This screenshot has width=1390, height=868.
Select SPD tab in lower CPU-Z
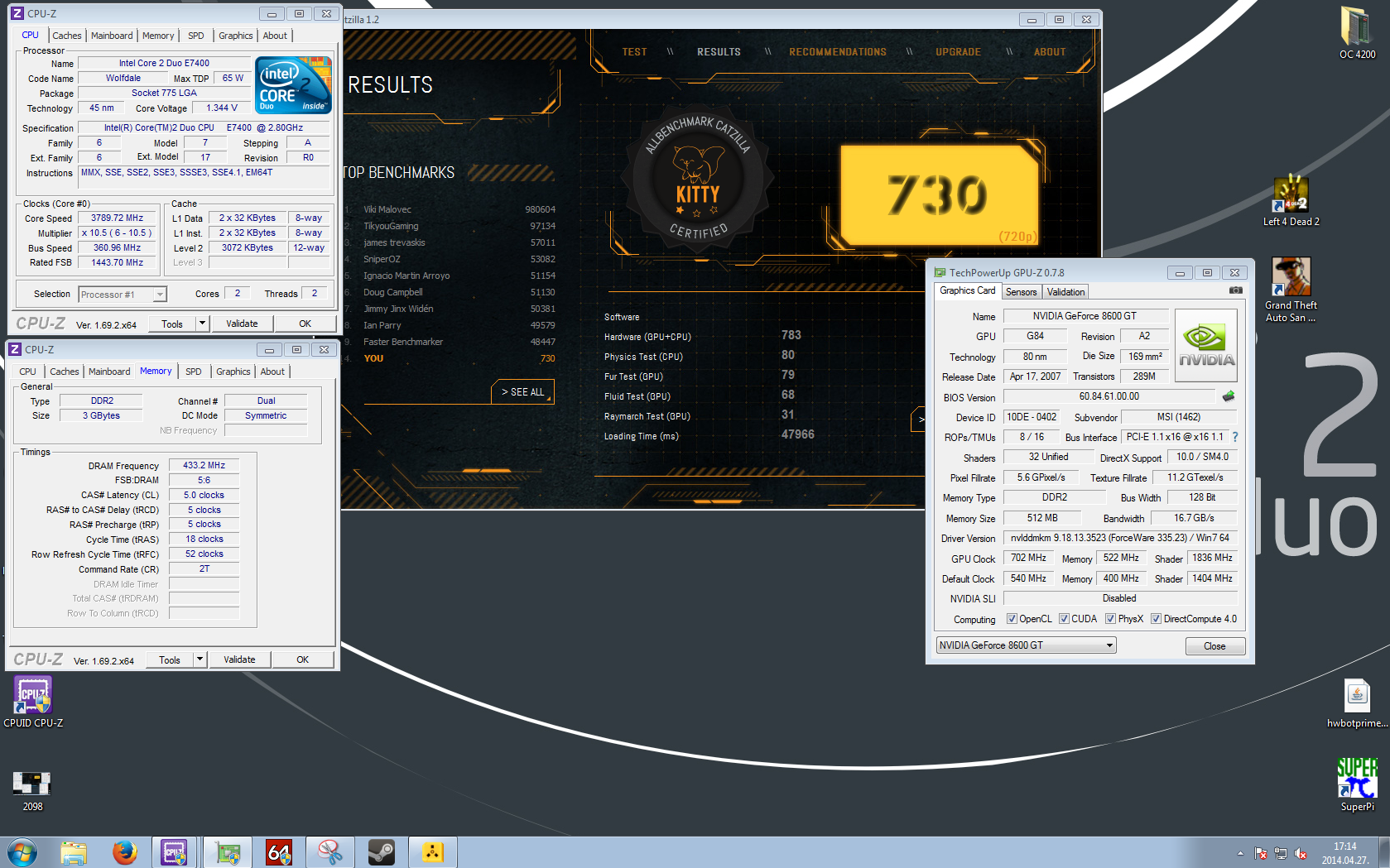[x=193, y=372]
